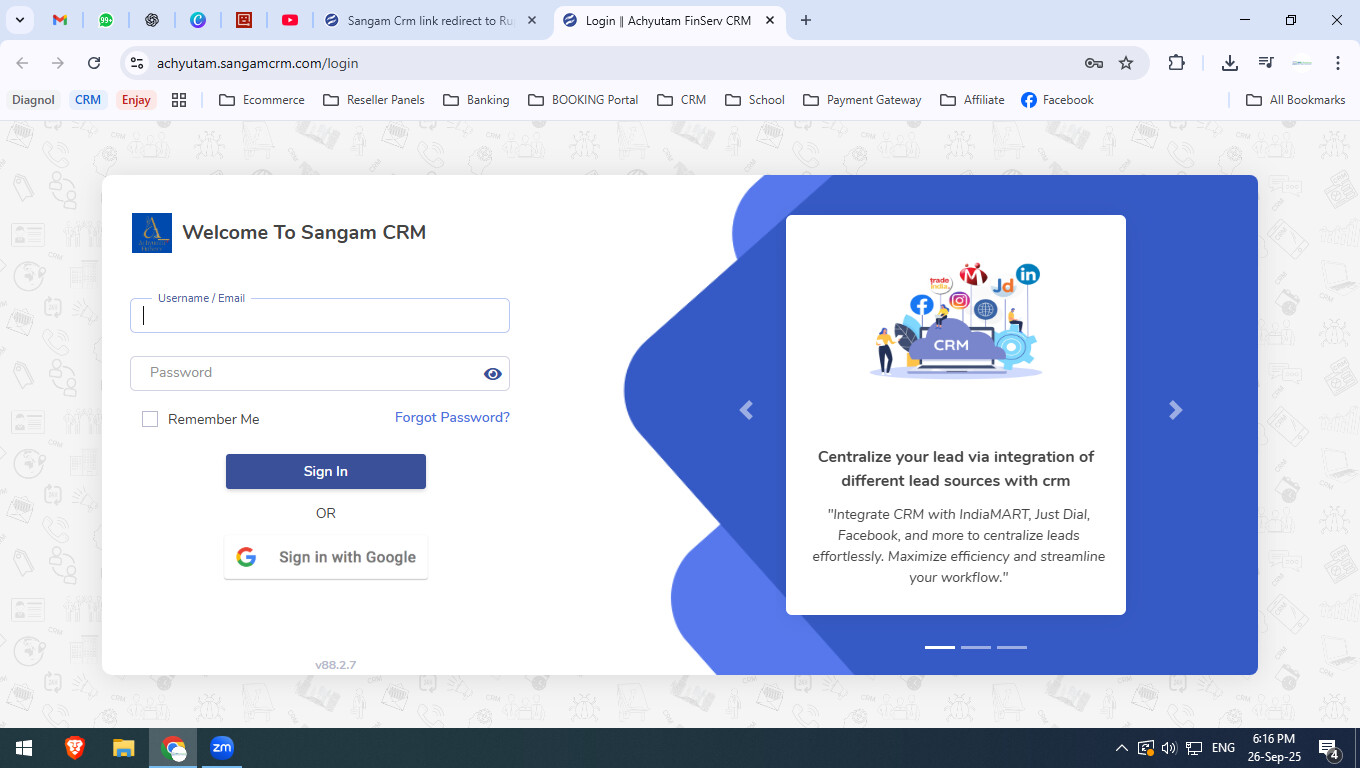Screen dimensions: 1360x768
Task: Sign in with Google button
Action: (x=326, y=557)
